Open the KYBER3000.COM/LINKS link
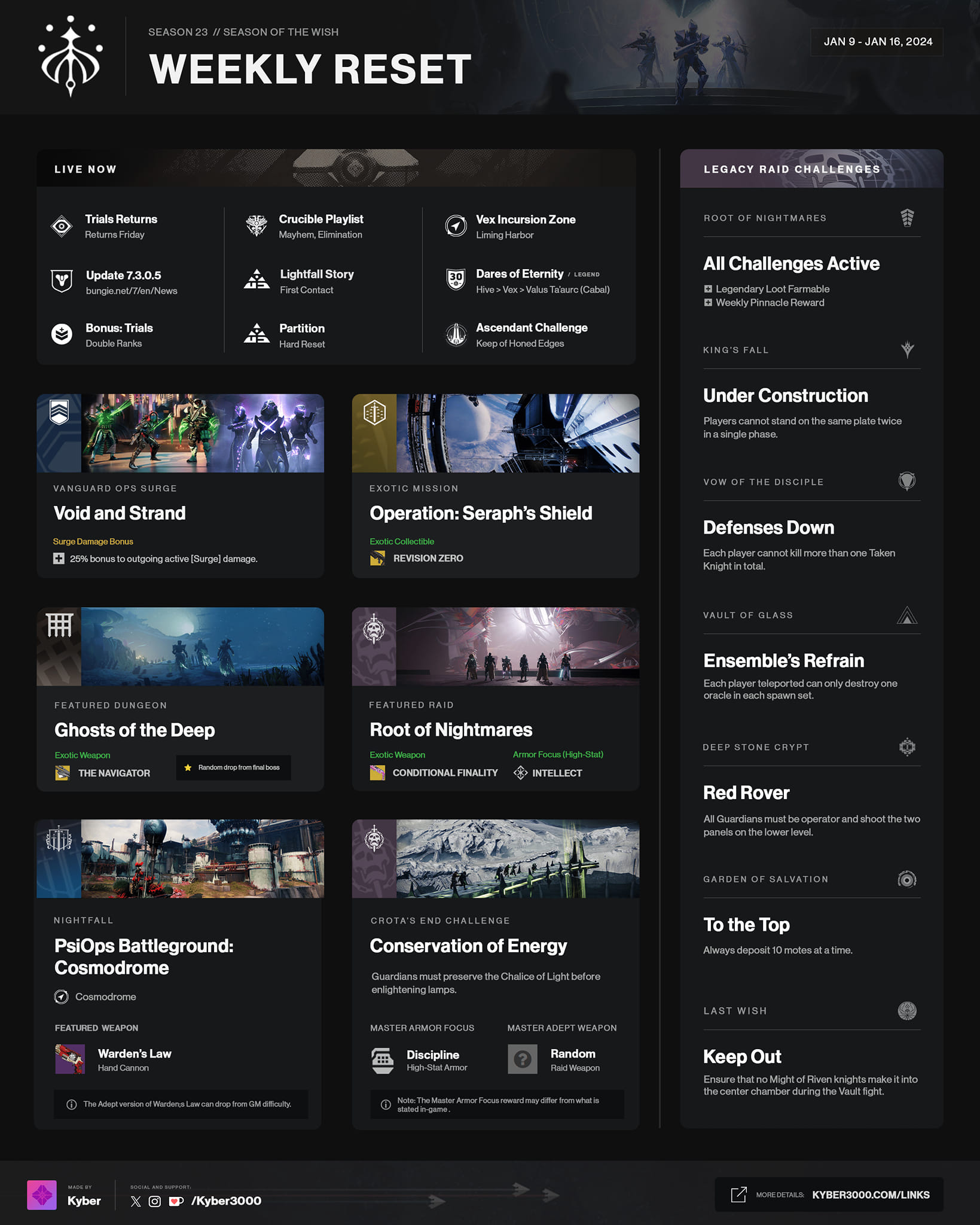 point(871,1194)
